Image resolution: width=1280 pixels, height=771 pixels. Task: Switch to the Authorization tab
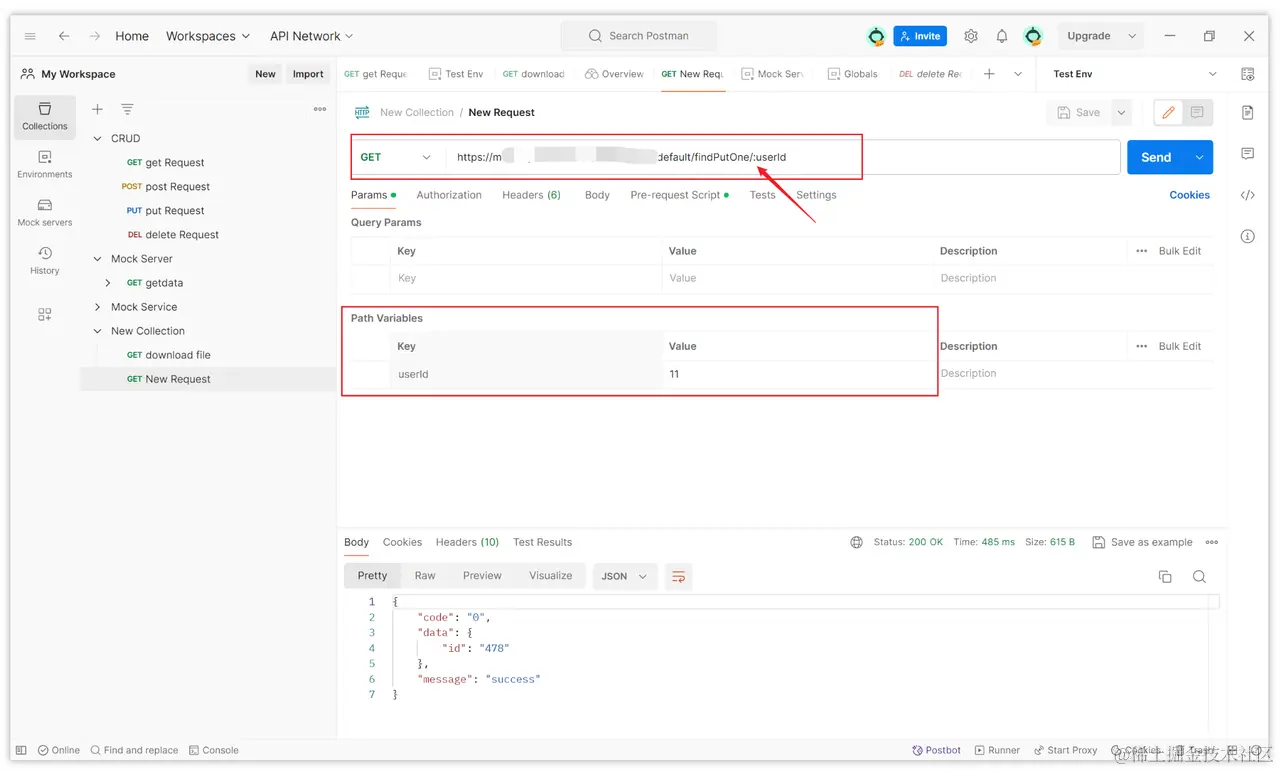pos(448,195)
